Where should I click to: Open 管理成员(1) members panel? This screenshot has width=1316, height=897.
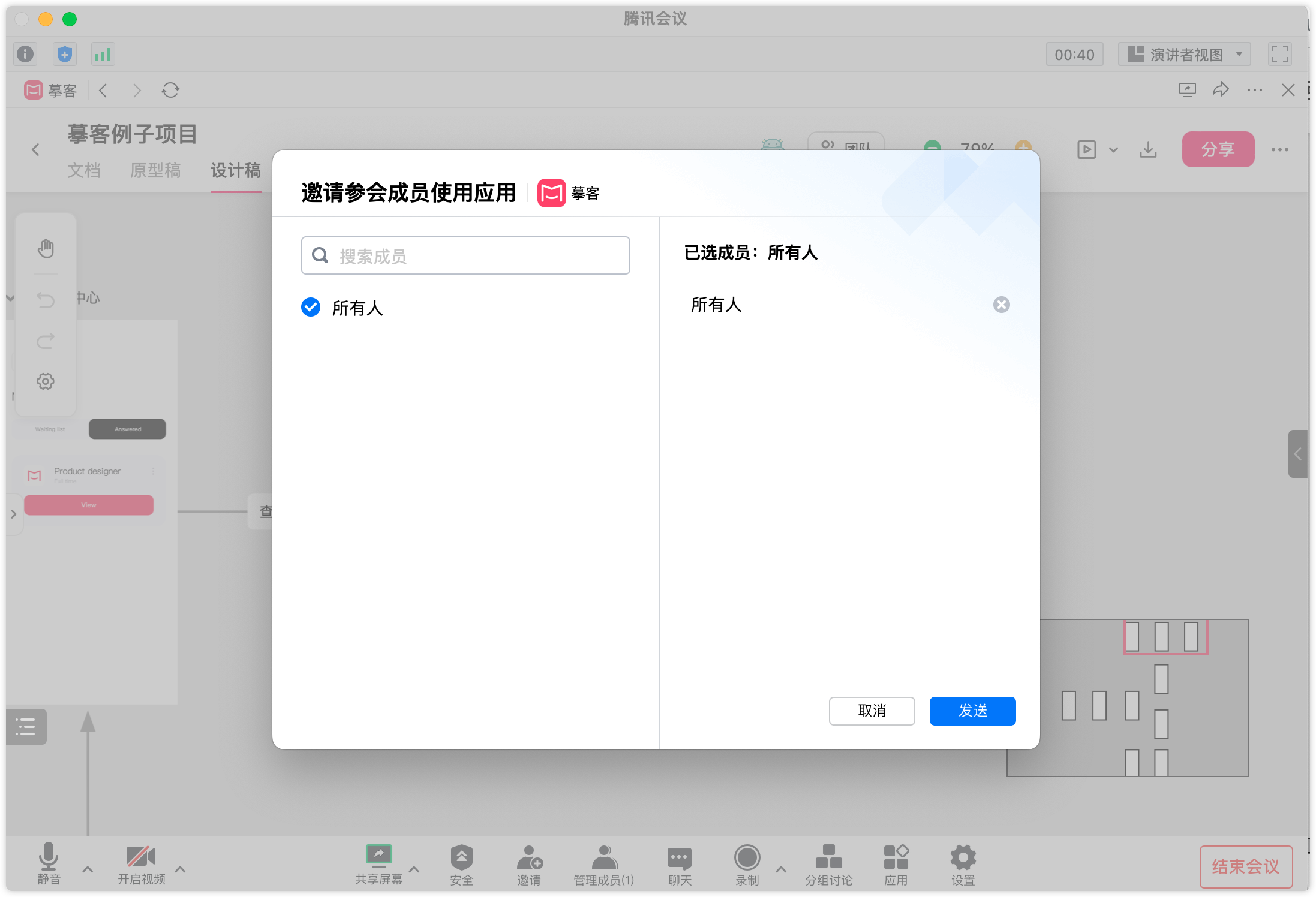coord(604,865)
